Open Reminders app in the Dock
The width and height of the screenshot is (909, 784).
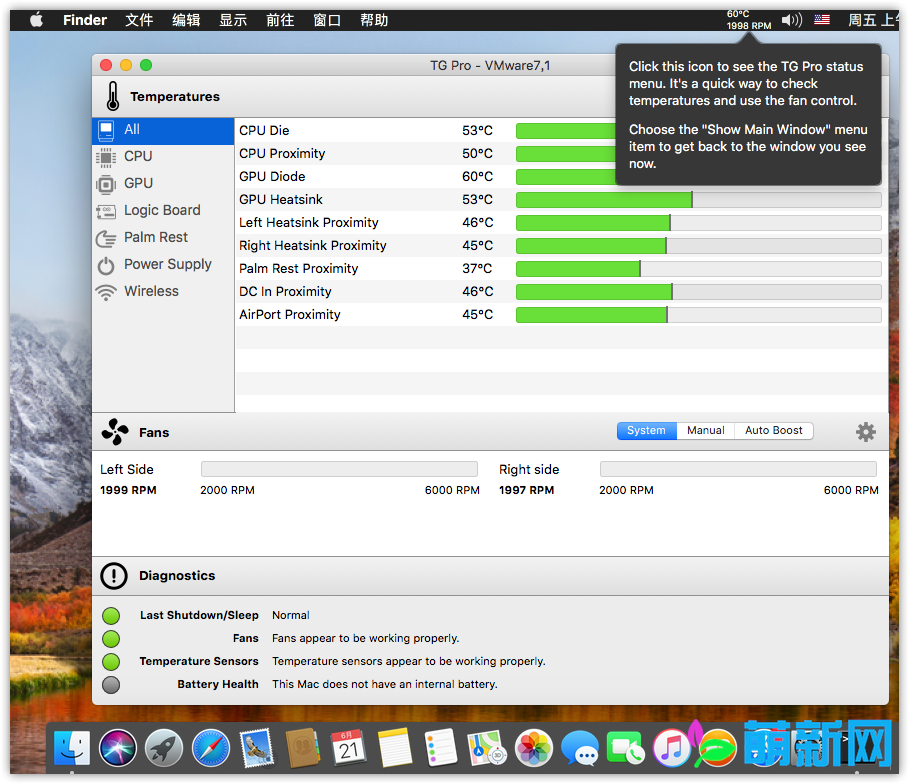pyautogui.click(x=441, y=748)
